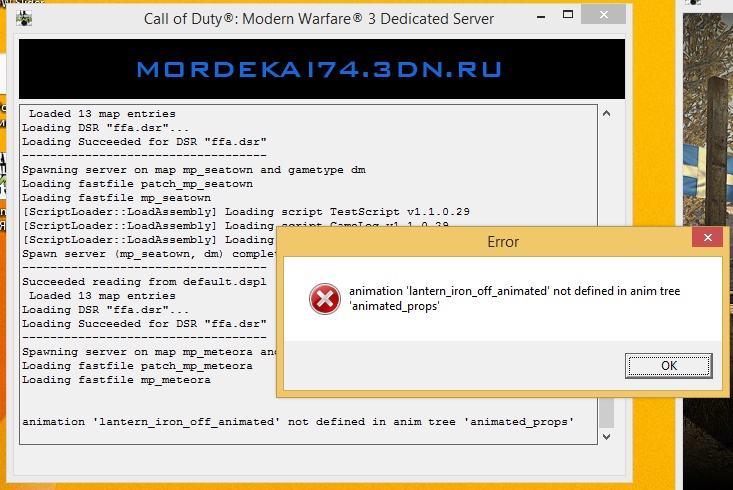Click the console's last line about lantern_iron_off_animated
The width and height of the screenshot is (733, 490).
click(298, 422)
